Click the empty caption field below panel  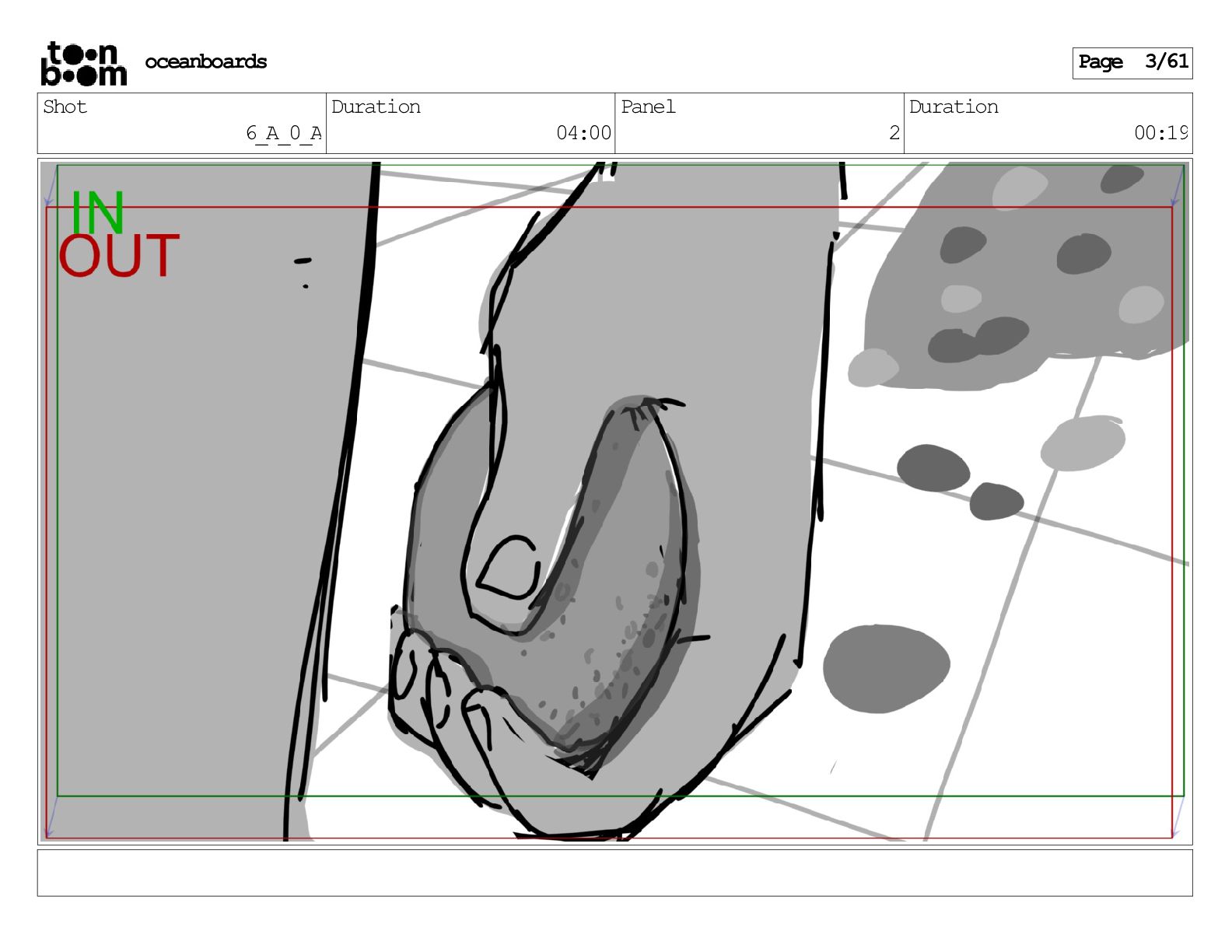pos(614,873)
